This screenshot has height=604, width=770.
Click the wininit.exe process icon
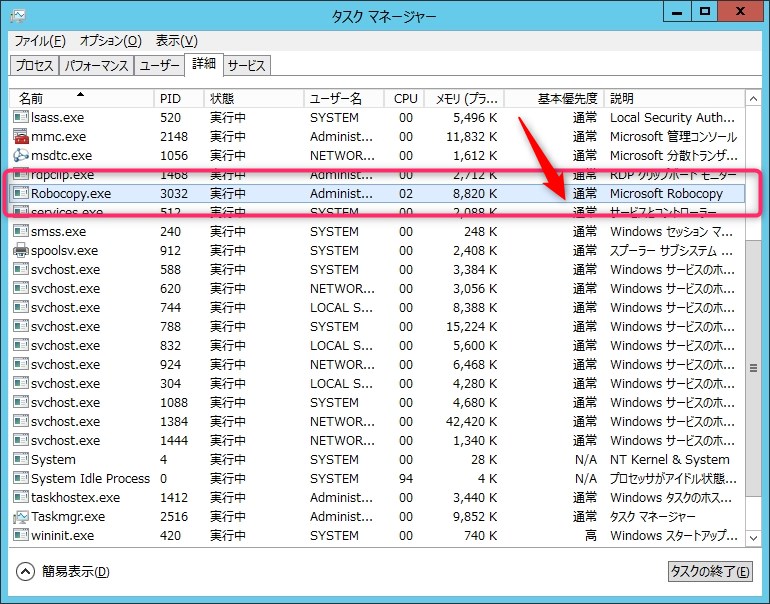click(21, 535)
